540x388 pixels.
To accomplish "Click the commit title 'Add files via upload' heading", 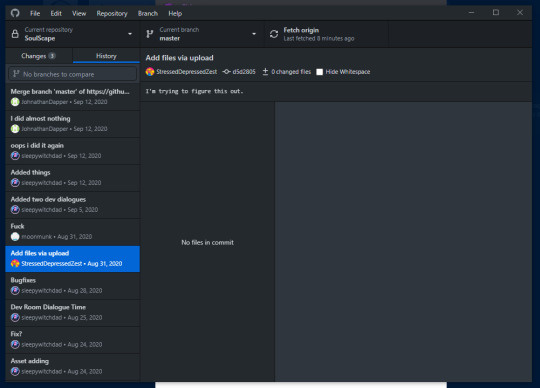I will [x=179, y=58].
